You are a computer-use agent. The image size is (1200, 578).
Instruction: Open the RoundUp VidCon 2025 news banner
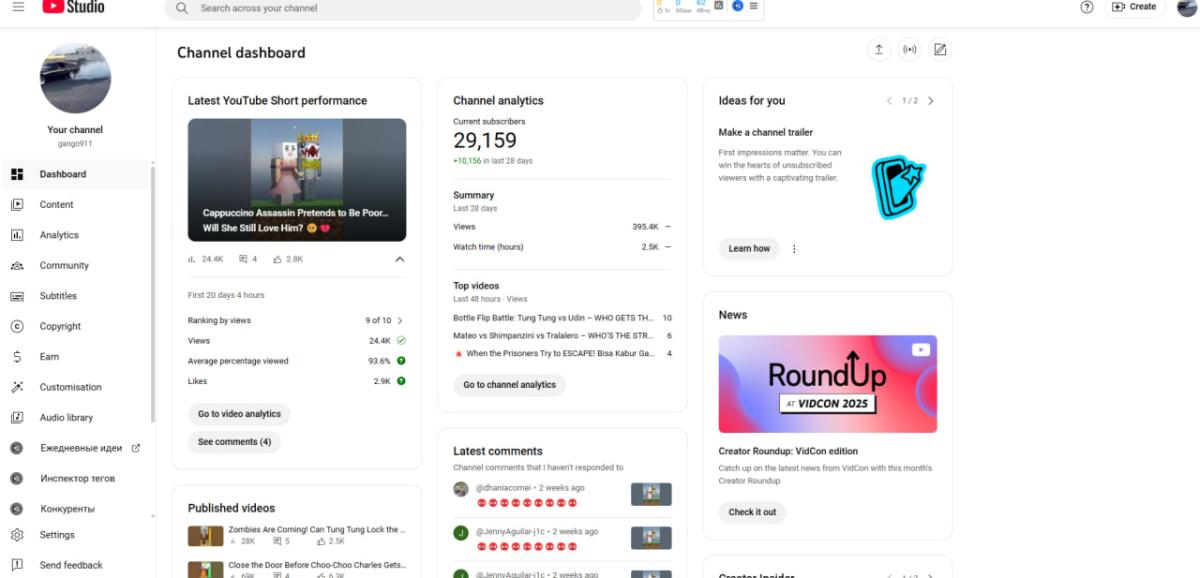tap(828, 384)
